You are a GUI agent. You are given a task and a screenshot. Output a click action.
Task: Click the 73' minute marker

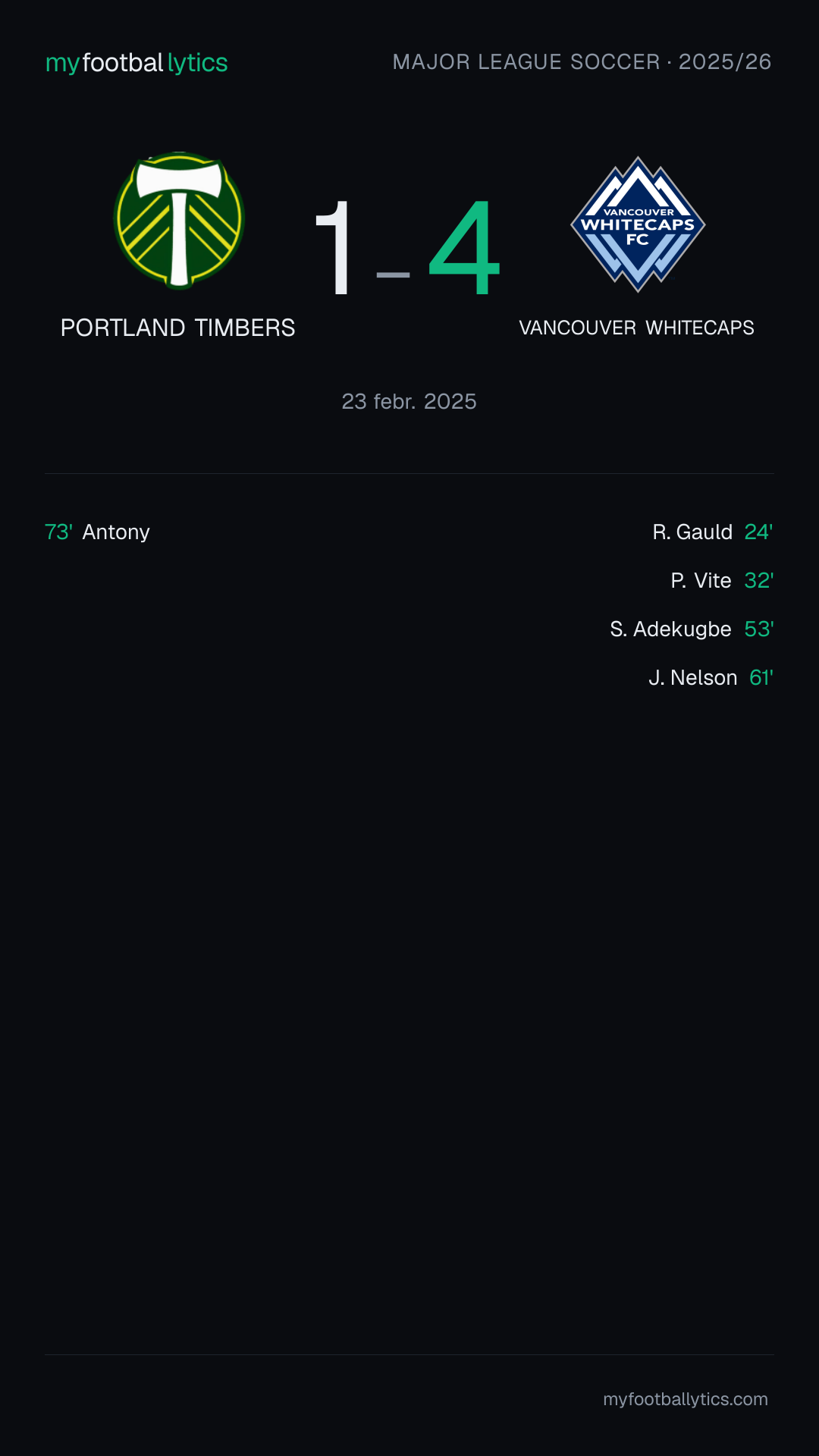click(x=58, y=532)
